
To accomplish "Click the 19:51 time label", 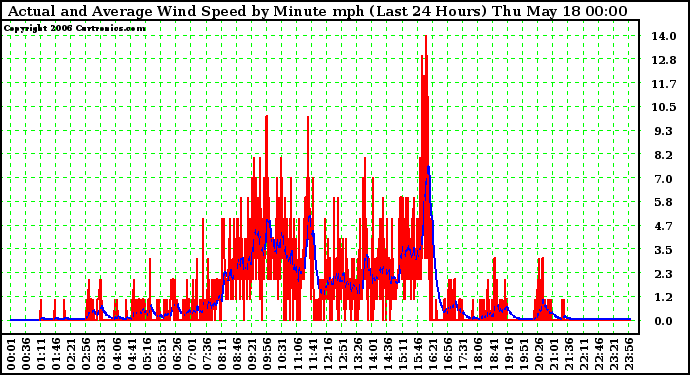I will [524, 354].
